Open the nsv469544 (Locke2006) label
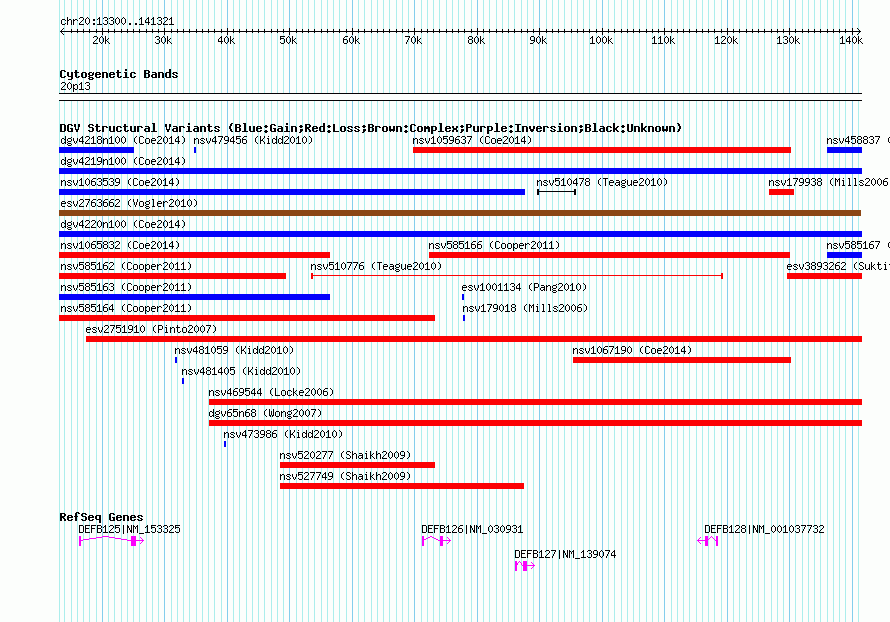 271,392
